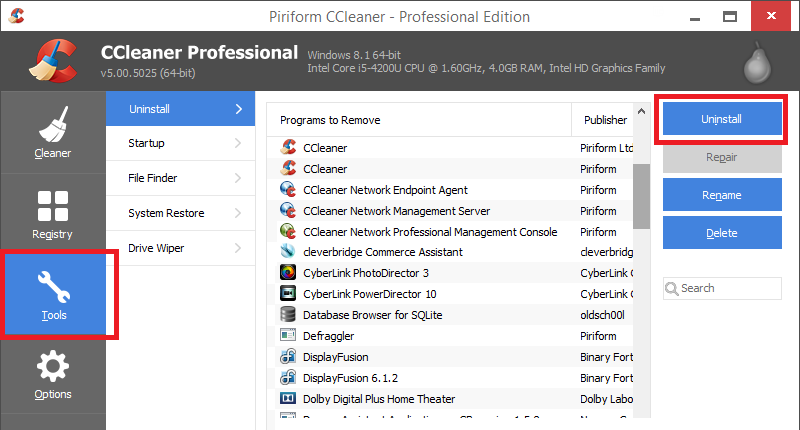Click the search magnifier icon

(673, 288)
